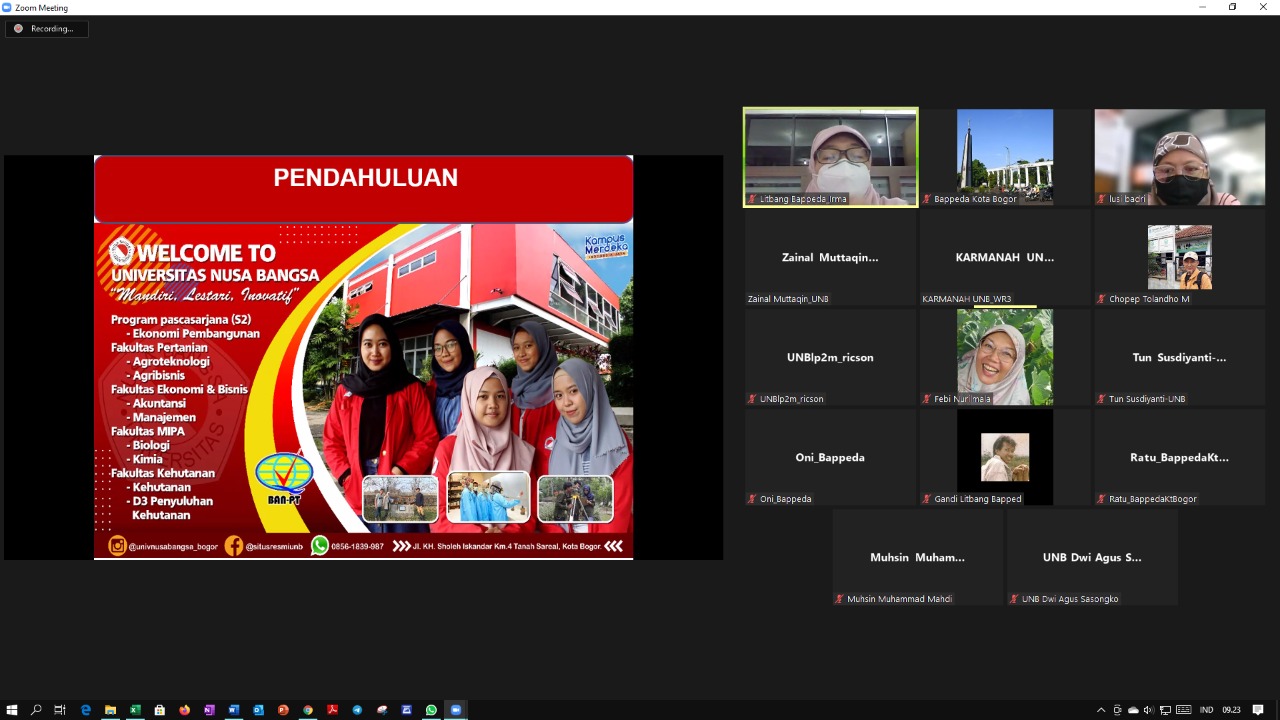The image size is (1280, 720).
Task: Open File Explorer from taskbar
Action: (110, 710)
